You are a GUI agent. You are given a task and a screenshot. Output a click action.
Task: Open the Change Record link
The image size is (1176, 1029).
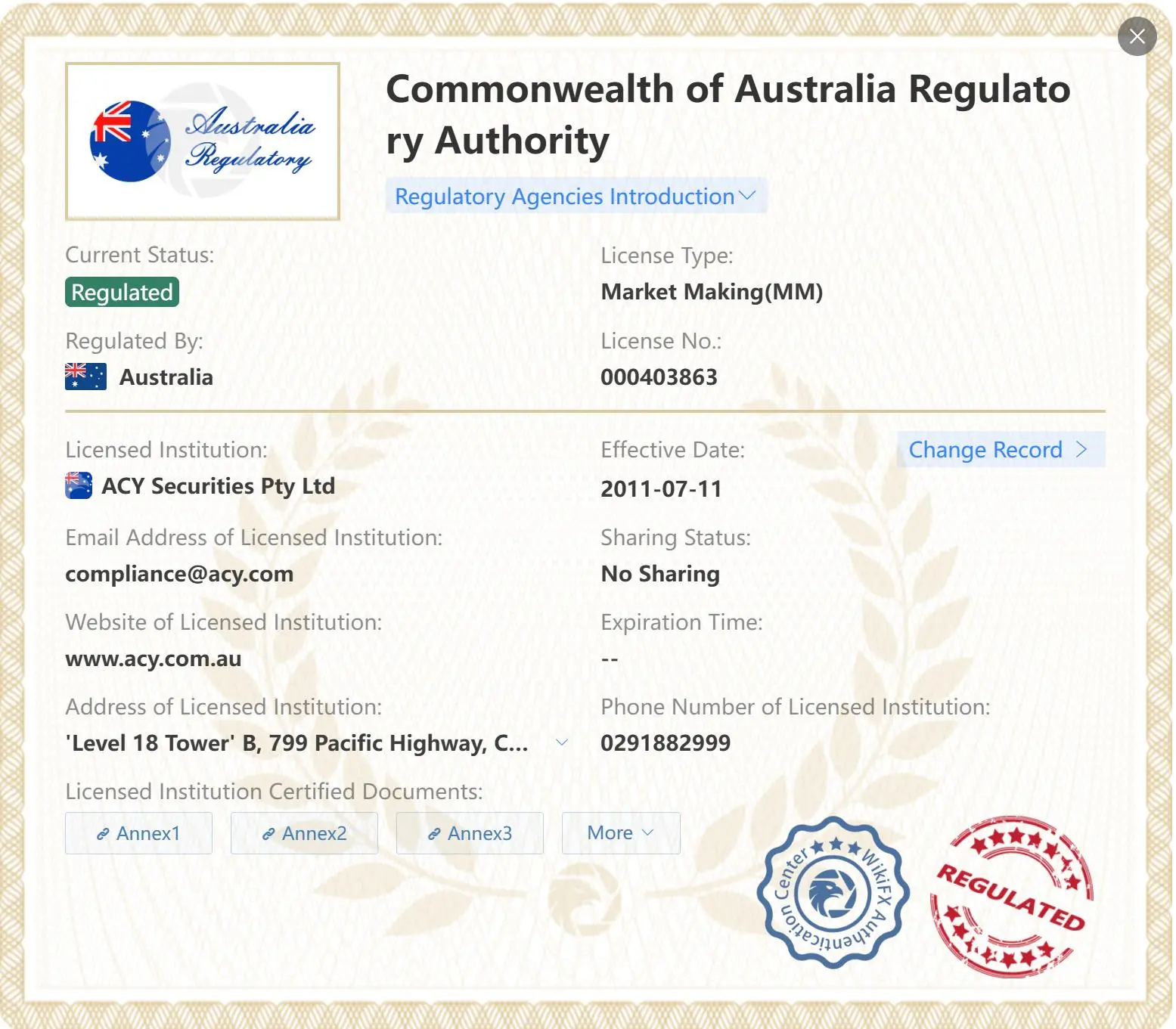click(x=1001, y=449)
